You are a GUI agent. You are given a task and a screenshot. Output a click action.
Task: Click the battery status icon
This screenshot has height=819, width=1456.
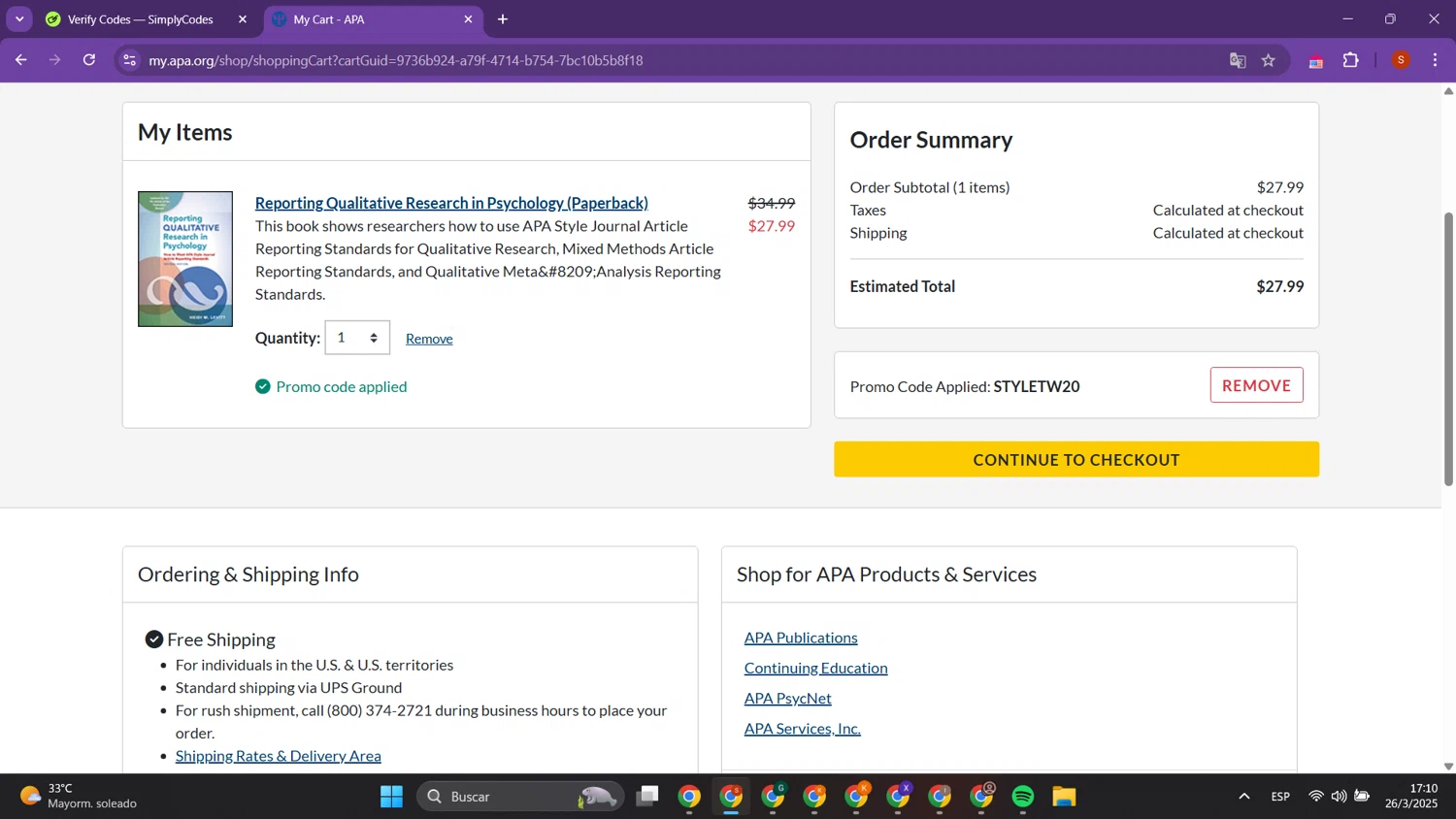(1363, 797)
